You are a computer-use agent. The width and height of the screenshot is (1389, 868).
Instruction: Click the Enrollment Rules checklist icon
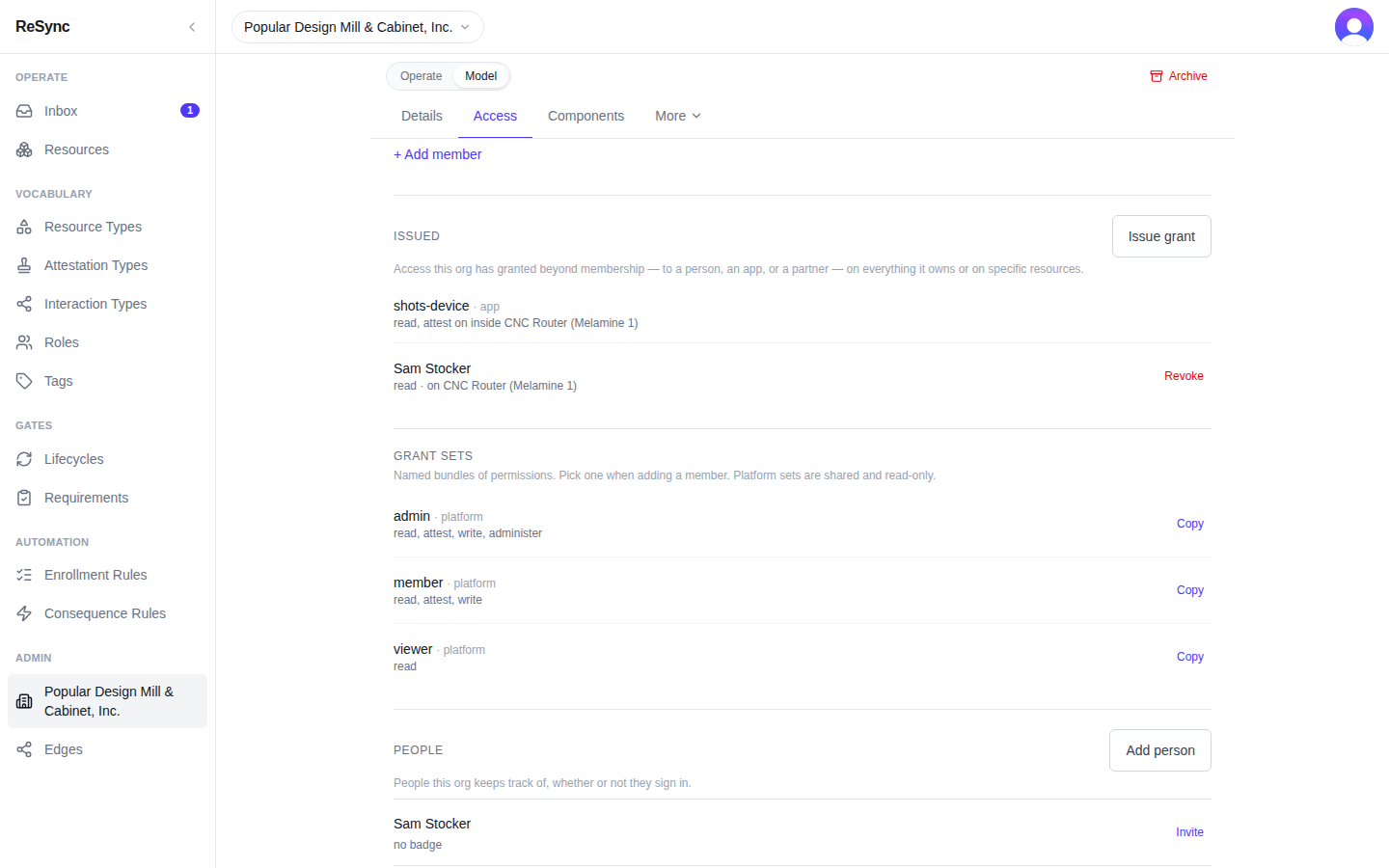[x=24, y=575]
